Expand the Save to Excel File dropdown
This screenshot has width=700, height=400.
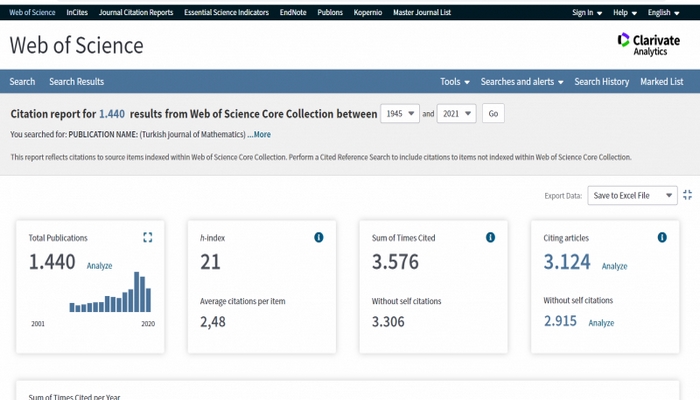[x=632, y=196]
